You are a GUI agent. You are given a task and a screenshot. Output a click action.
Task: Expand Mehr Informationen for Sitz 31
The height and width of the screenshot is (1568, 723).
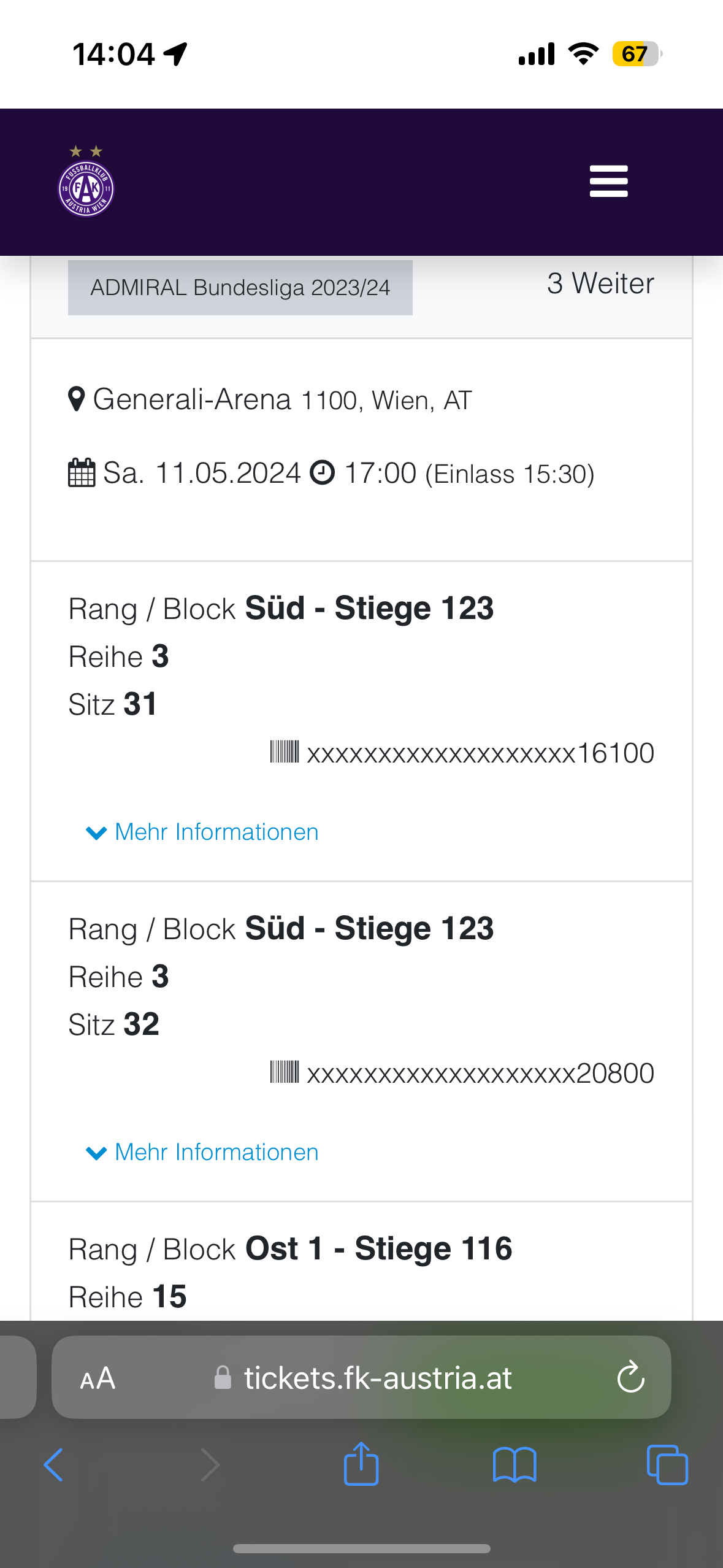point(202,832)
